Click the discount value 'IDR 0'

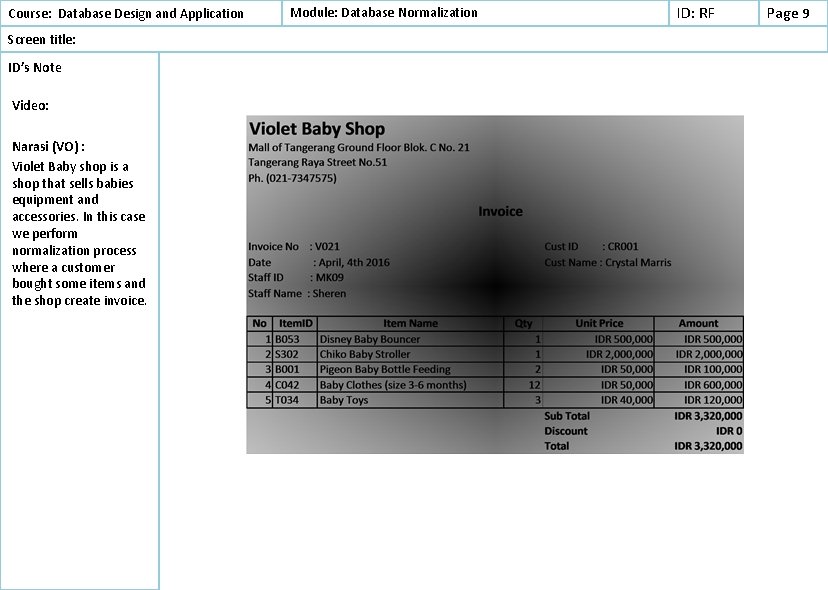pos(729,431)
